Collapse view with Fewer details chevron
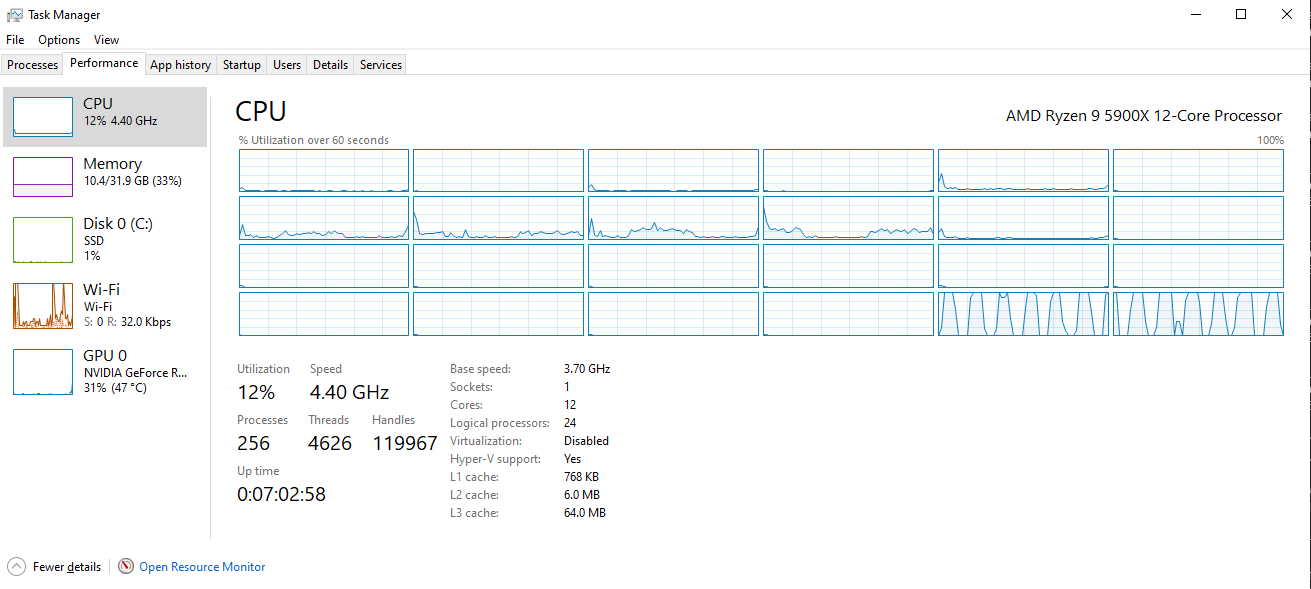 point(16,566)
